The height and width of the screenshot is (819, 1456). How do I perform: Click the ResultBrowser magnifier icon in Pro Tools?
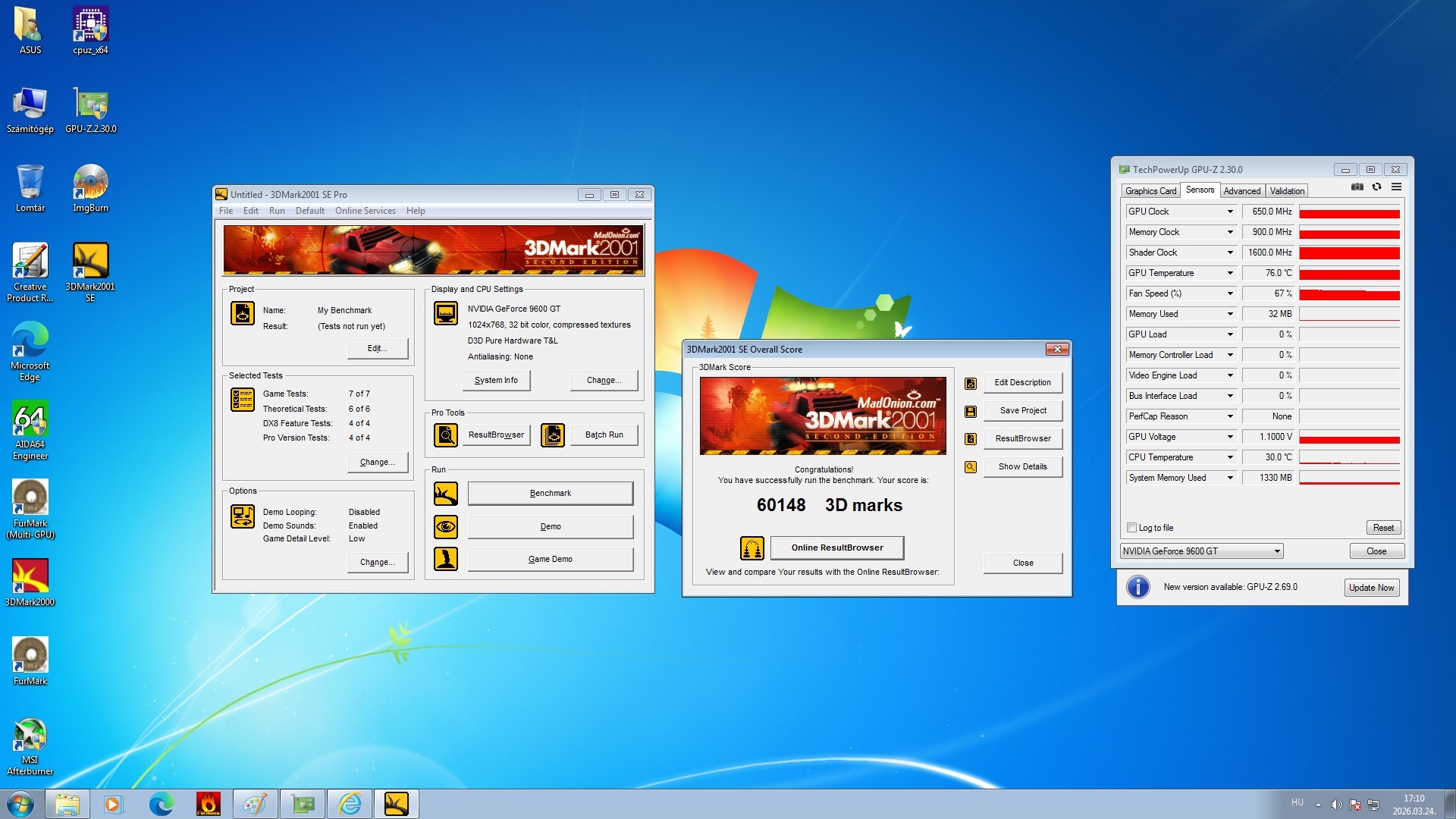point(445,435)
